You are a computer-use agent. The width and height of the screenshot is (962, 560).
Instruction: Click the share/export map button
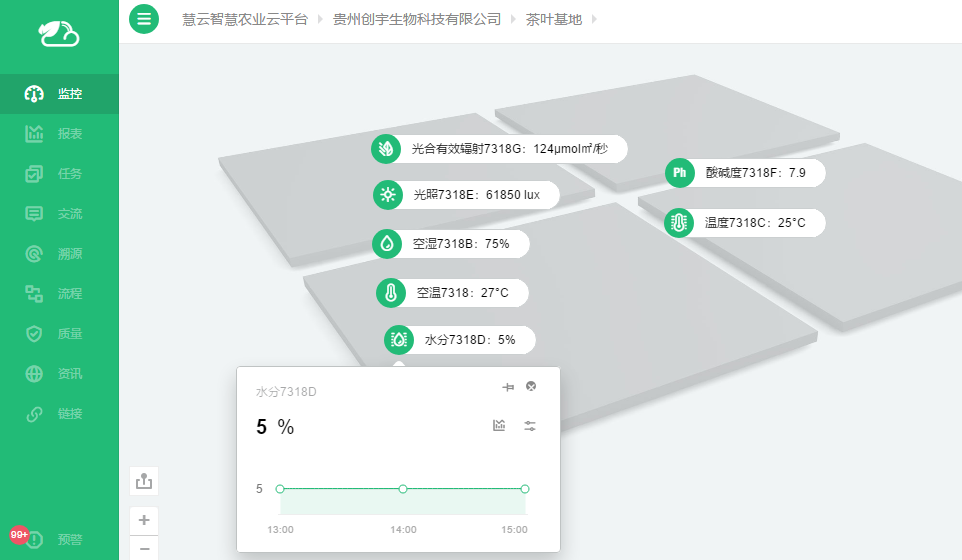click(144, 481)
